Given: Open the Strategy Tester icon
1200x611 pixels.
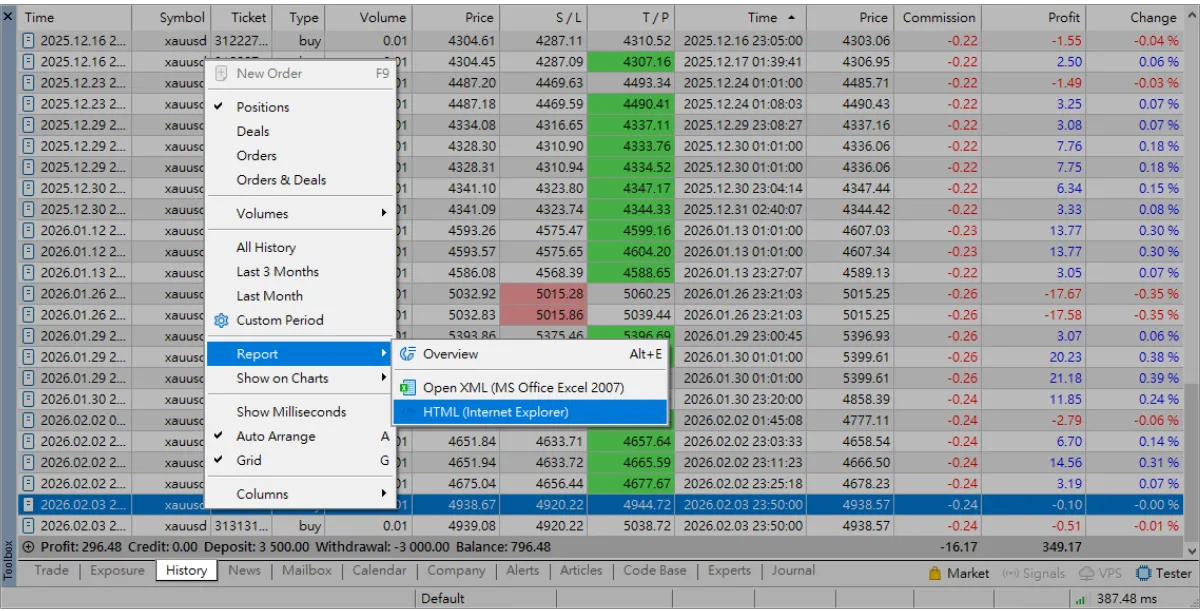Looking at the screenshot, I should [1144, 573].
